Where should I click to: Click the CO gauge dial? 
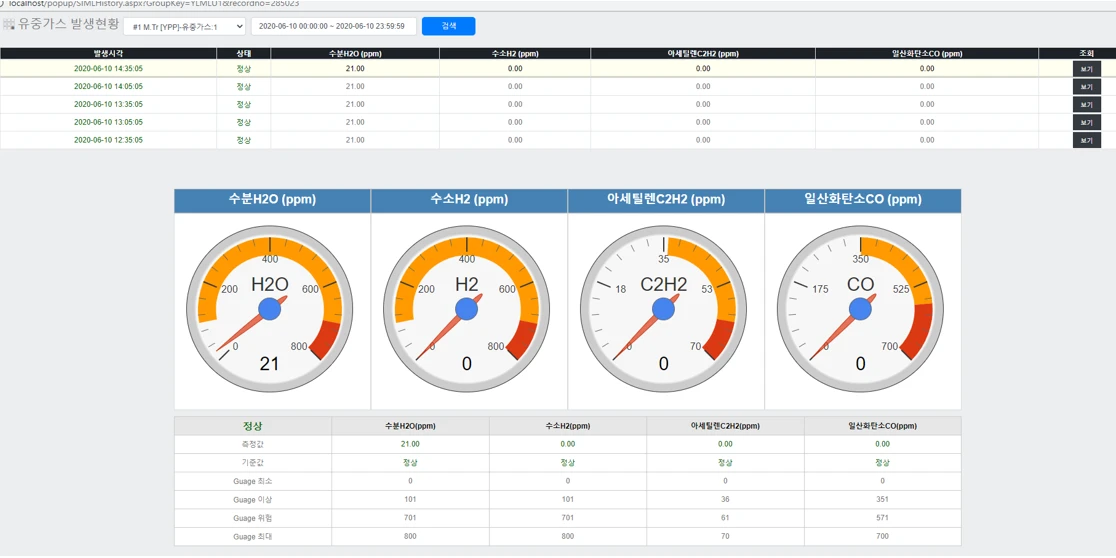[x=860, y=309]
